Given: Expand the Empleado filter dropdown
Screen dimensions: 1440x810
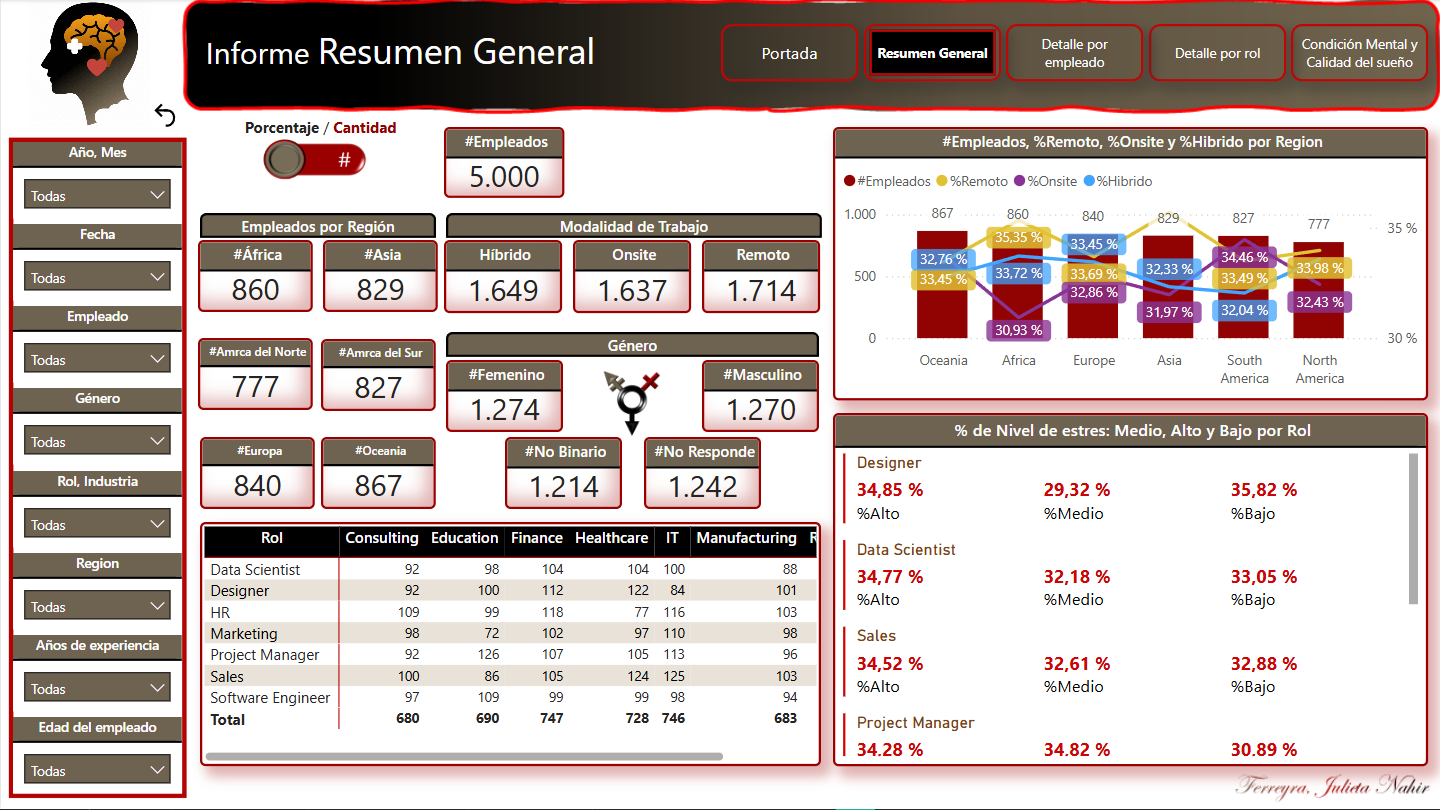Looking at the screenshot, I should pos(97,359).
